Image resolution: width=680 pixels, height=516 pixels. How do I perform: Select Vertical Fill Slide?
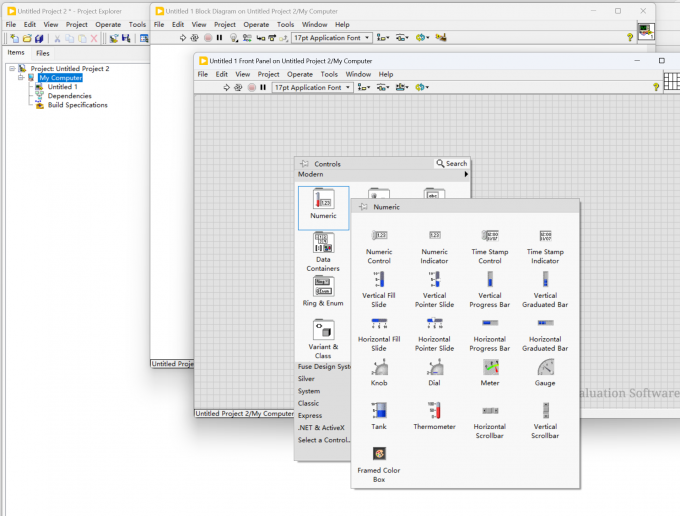[379, 290]
